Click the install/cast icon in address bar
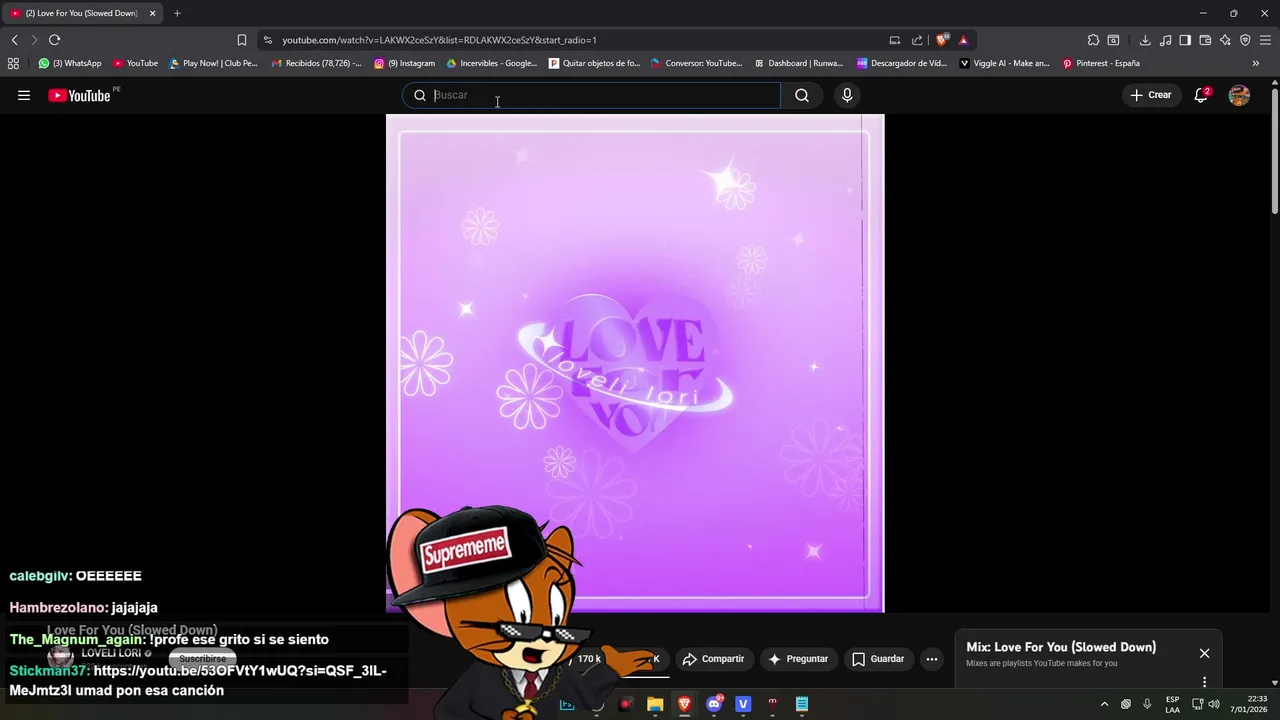 895,40
